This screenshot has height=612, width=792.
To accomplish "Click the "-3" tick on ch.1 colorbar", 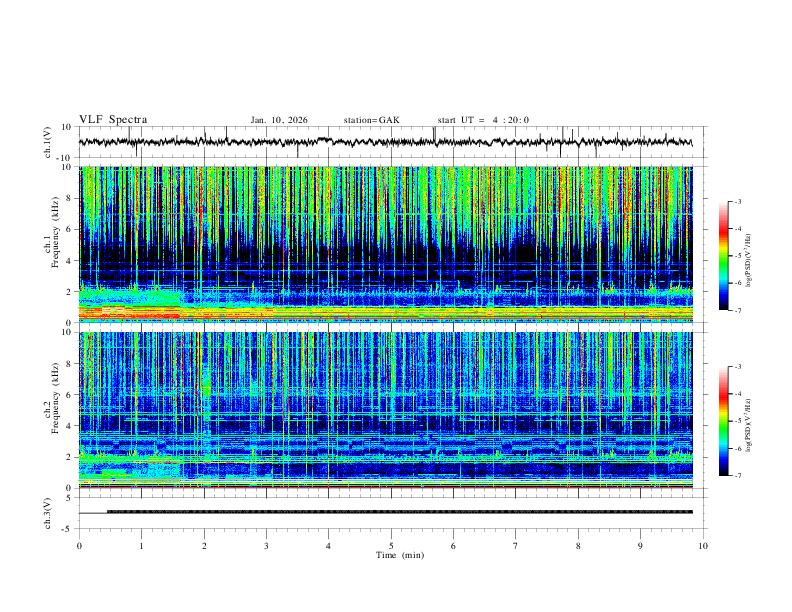I will [x=737, y=201].
